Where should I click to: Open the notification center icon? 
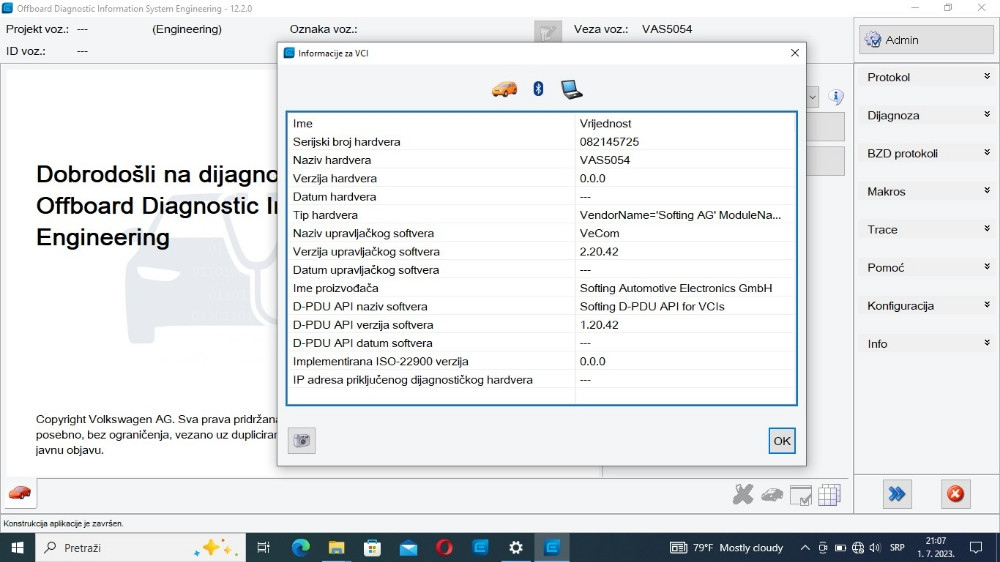click(x=976, y=547)
